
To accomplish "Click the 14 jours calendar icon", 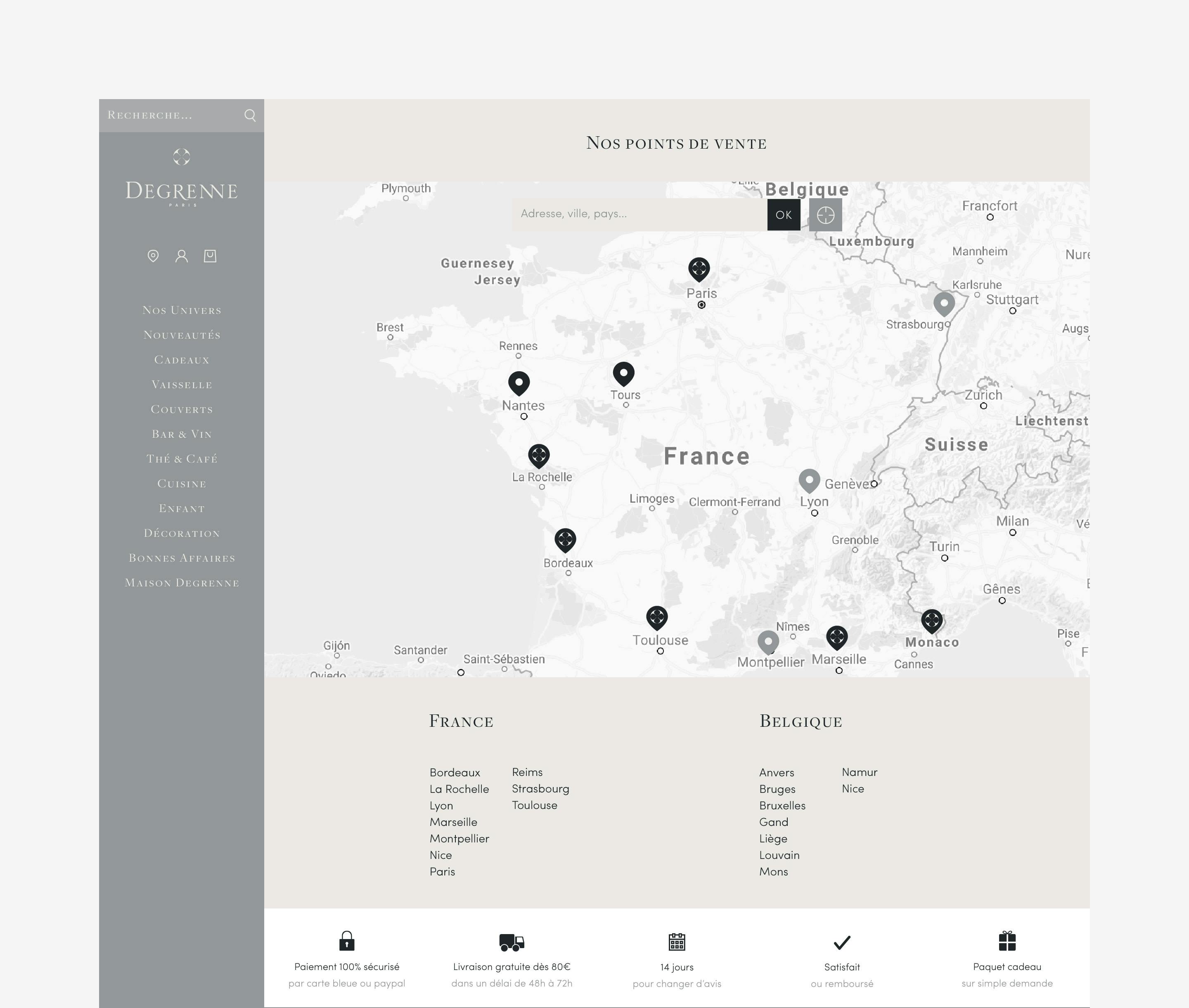I will point(677,941).
